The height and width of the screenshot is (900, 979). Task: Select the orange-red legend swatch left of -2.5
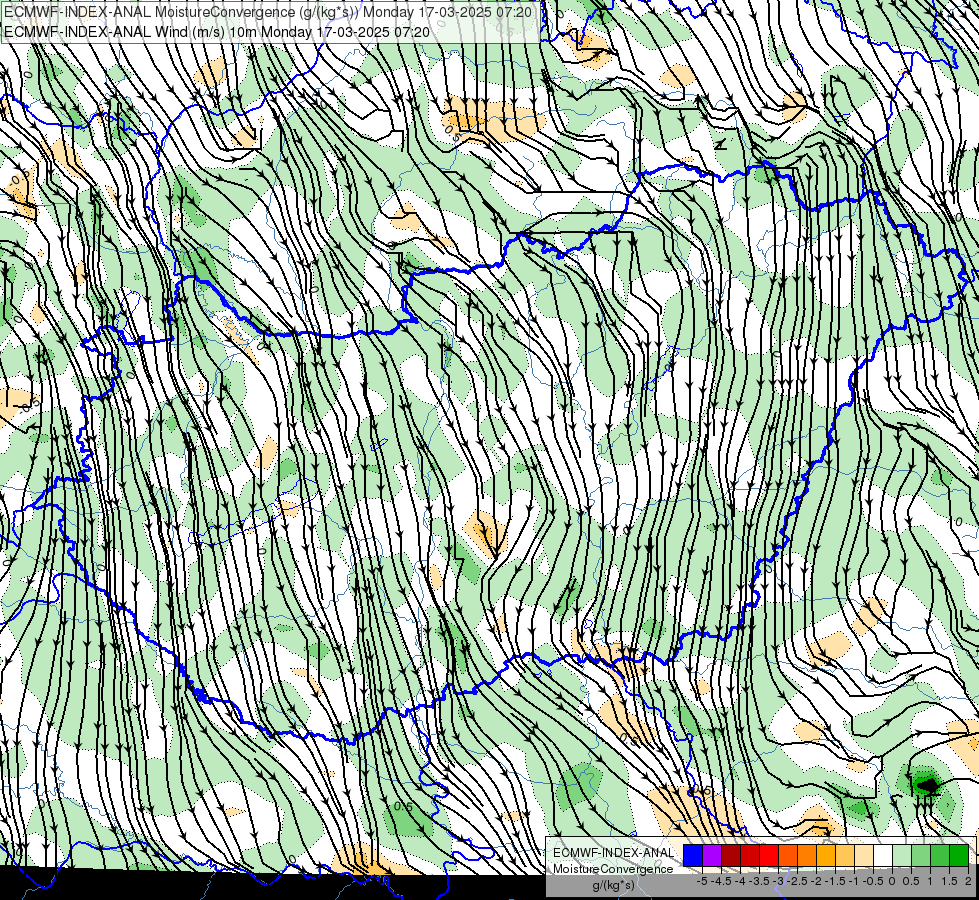(788, 855)
